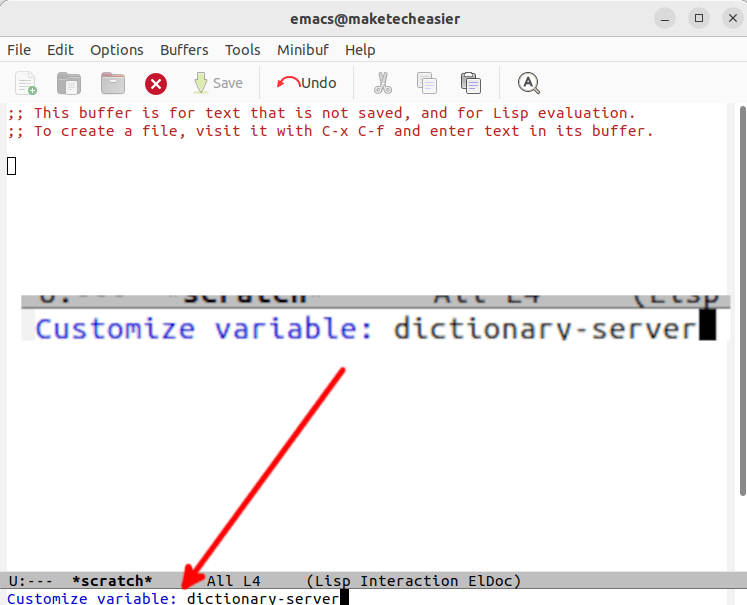Close the emacs window
This screenshot has height=605, width=747.
[x=733, y=19]
